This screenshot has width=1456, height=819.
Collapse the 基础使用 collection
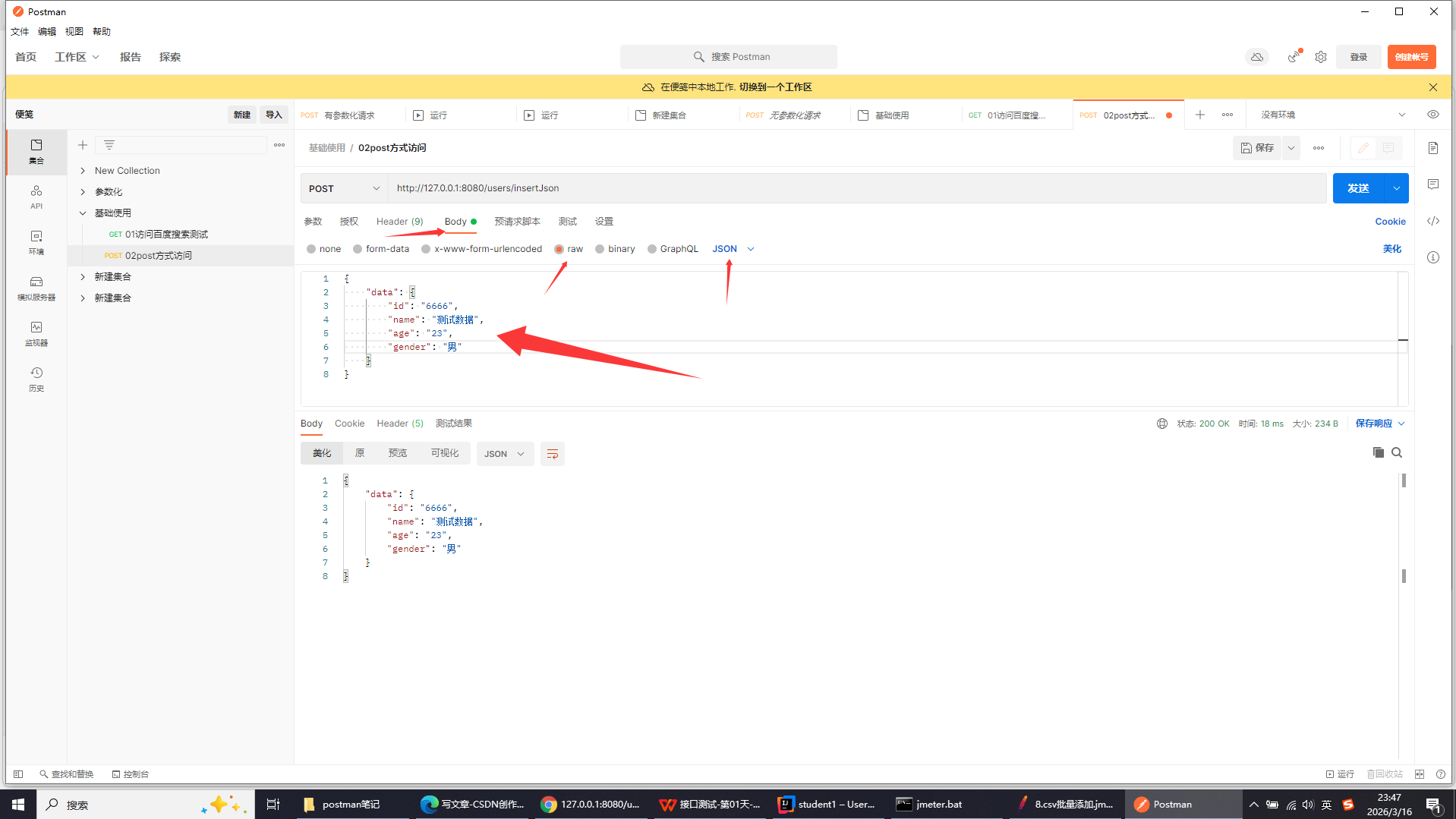pyautogui.click(x=83, y=213)
